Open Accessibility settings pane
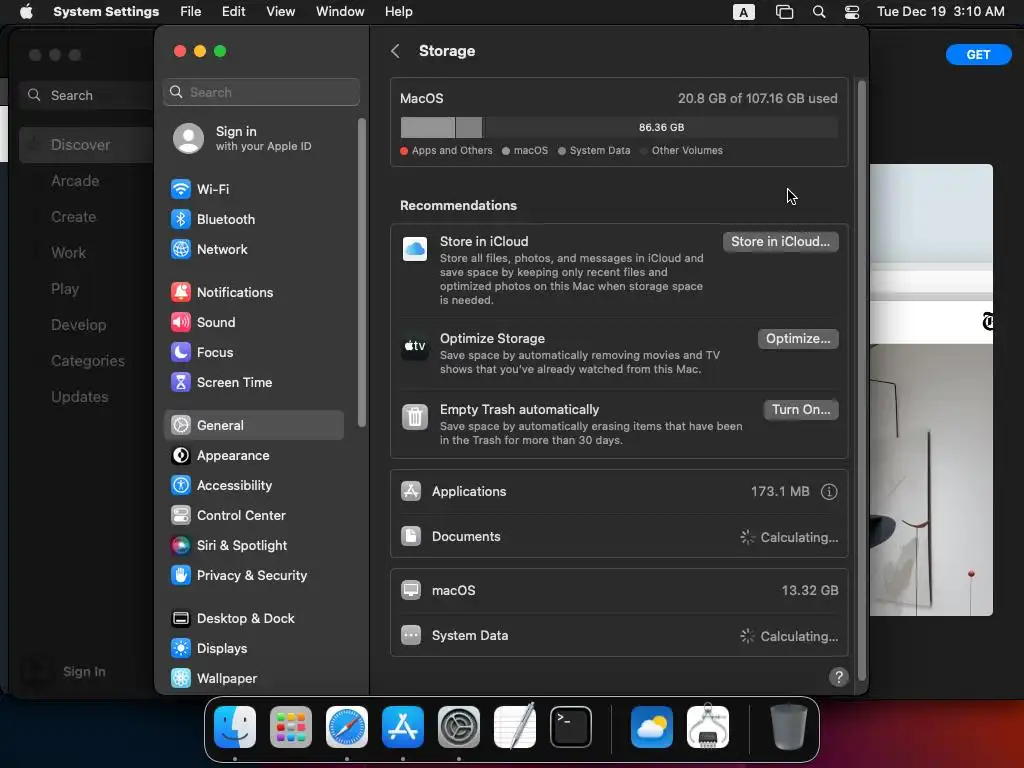 (x=253, y=486)
